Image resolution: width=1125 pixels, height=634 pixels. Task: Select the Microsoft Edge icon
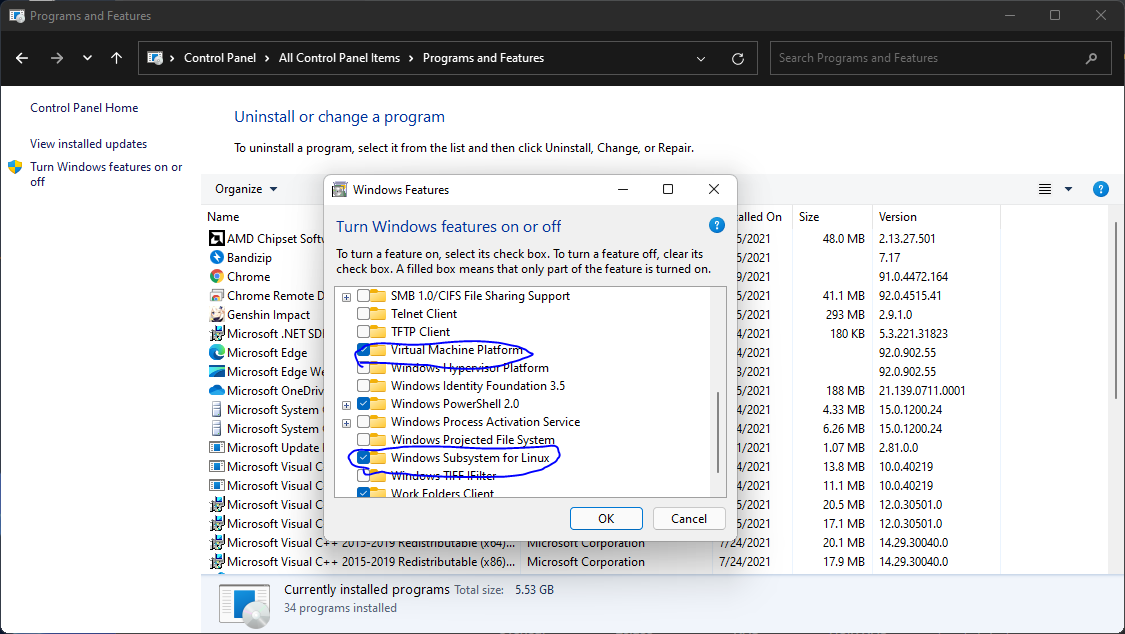(x=216, y=352)
